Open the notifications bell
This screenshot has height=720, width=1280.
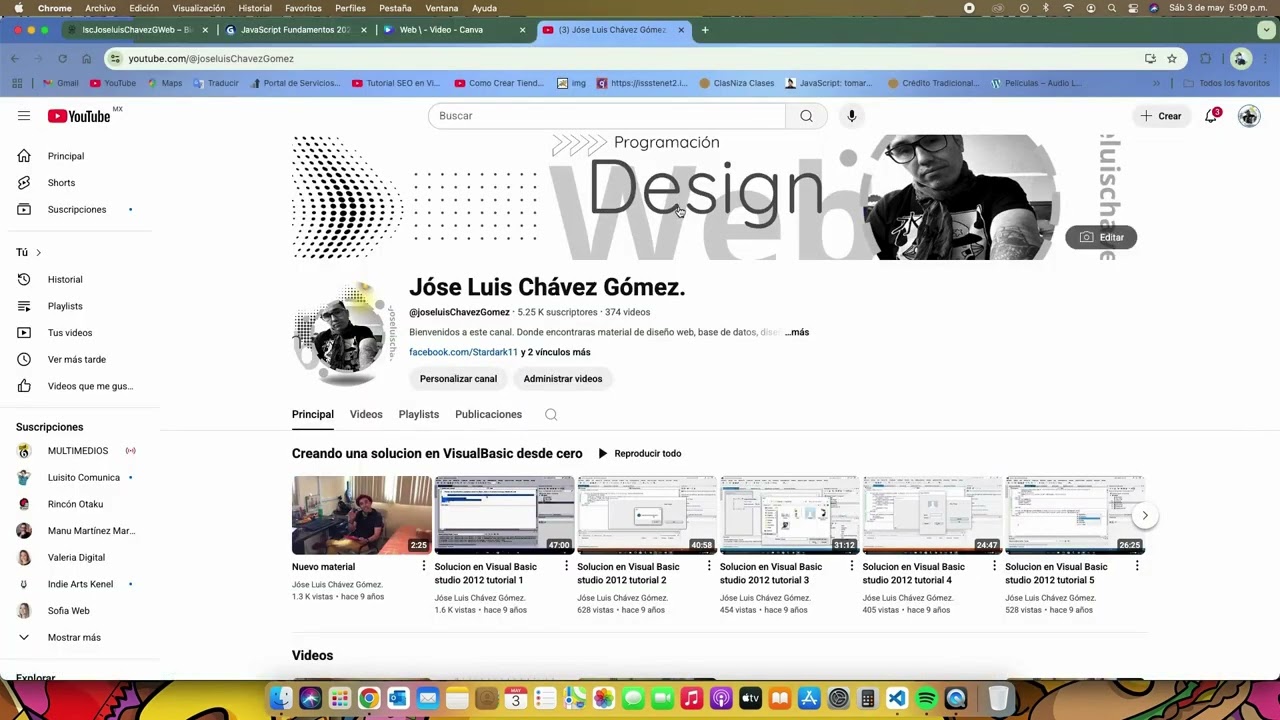(1211, 116)
